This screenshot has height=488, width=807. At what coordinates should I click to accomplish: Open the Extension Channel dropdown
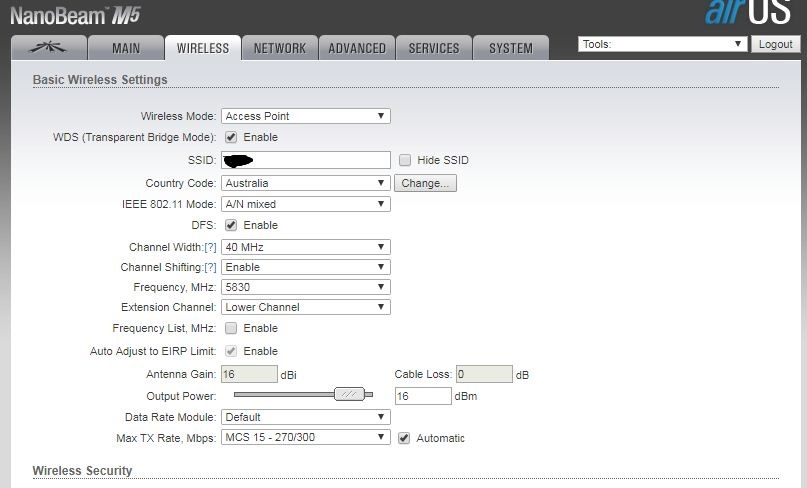pos(306,307)
